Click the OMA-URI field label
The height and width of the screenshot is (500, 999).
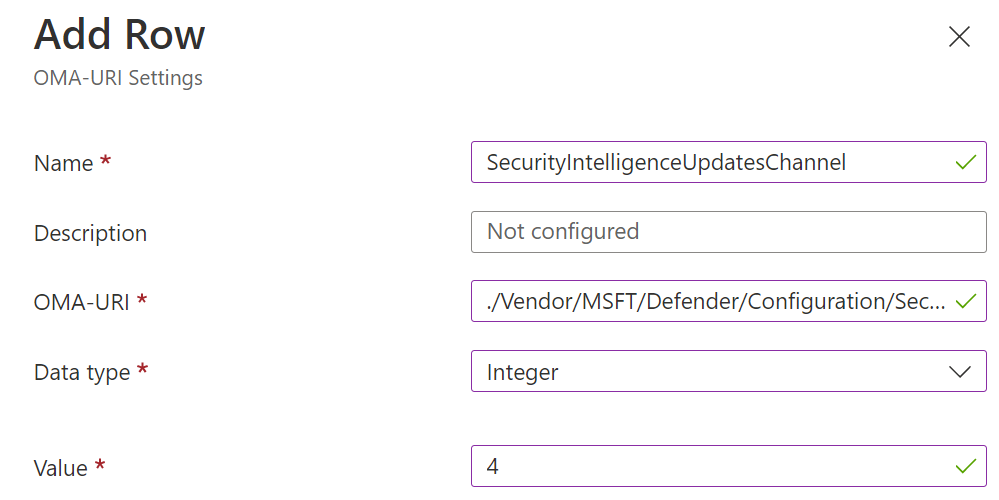click(82, 302)
